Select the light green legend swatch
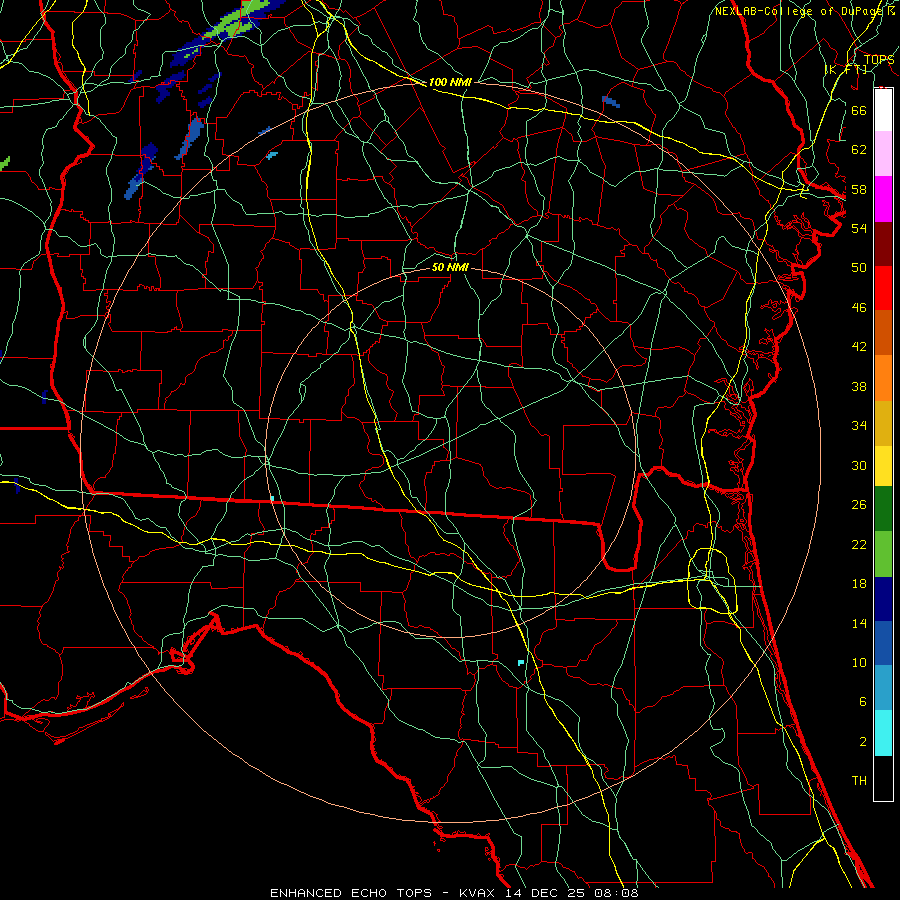This screenshot has height=900, width=900. 883,554
